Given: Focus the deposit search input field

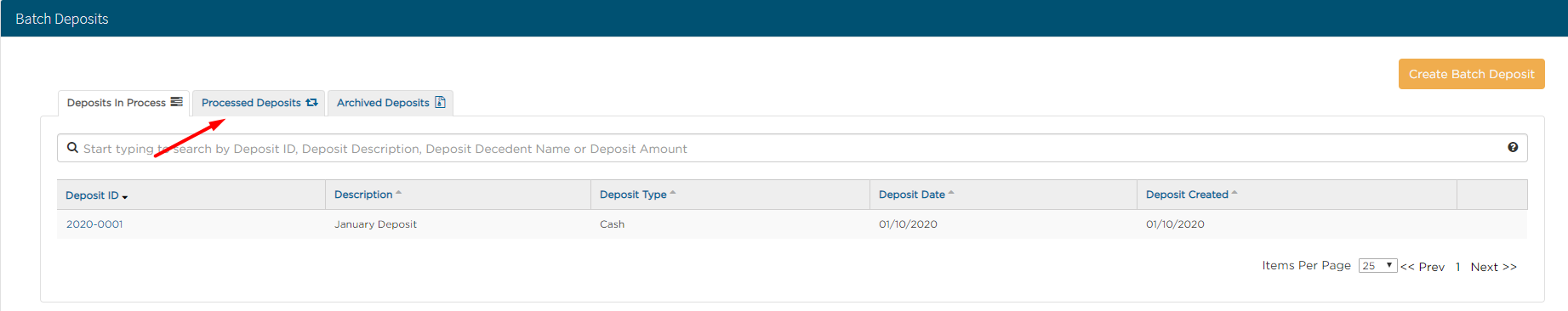Looking at the screenshot, I should pos(792,148).
